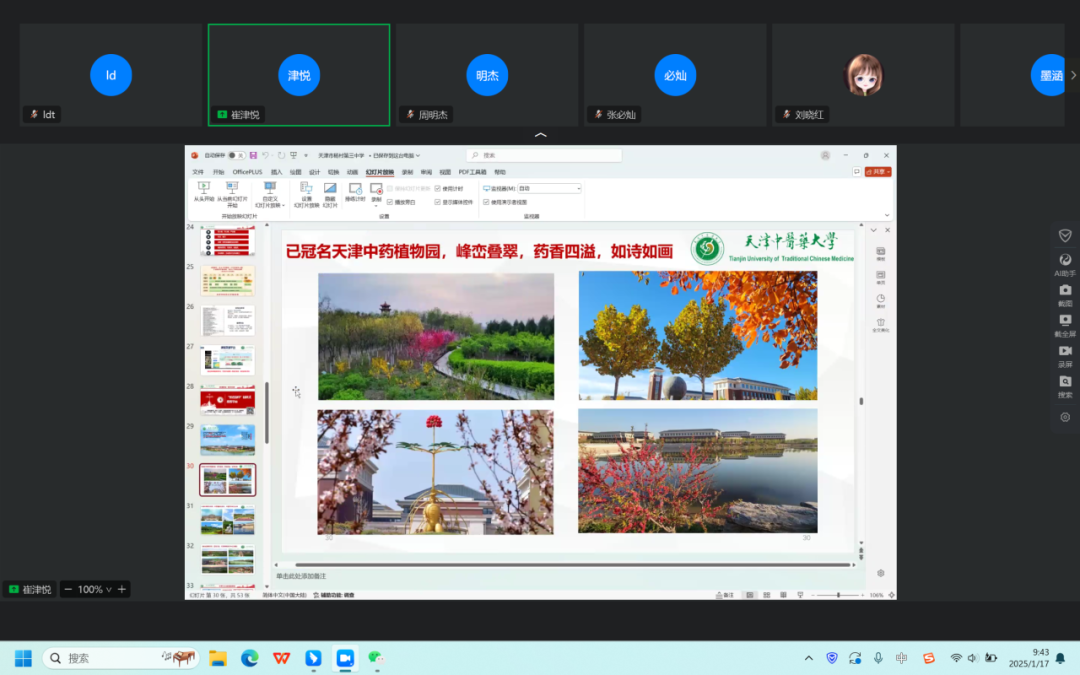This screenshot has width=1080, height=675.
Task: Click the plus button beside 100% zoom
Action: [122, 590]
